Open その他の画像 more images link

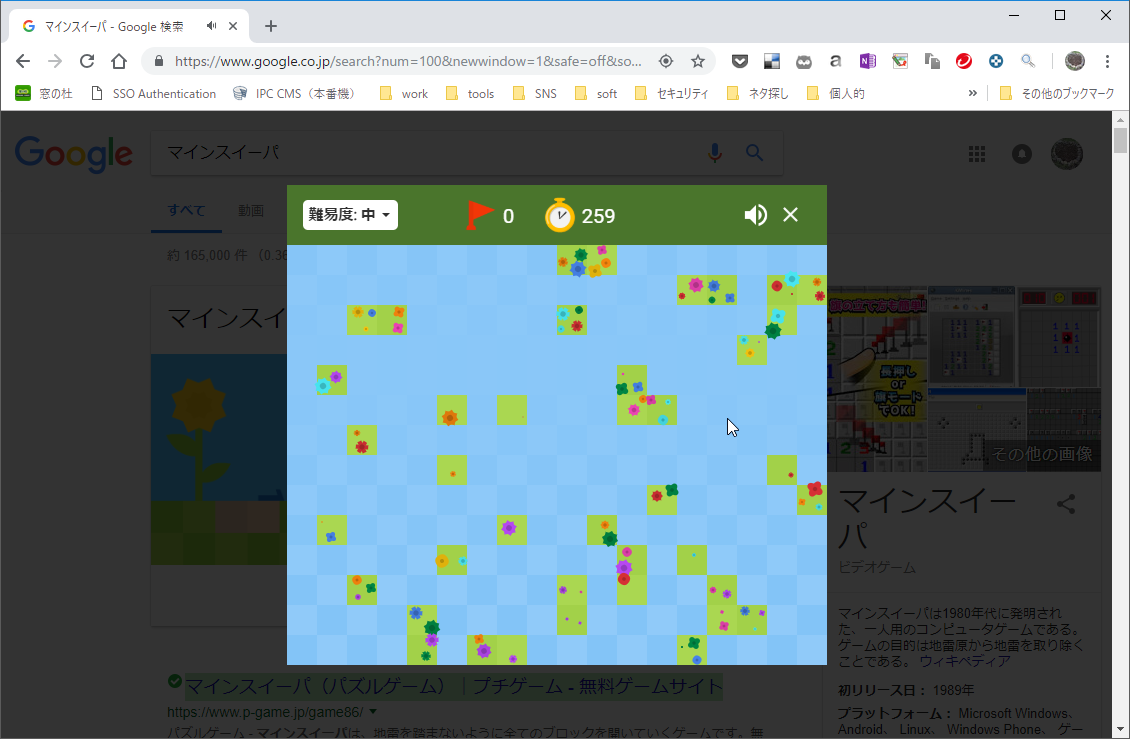tap(1042, 454)
